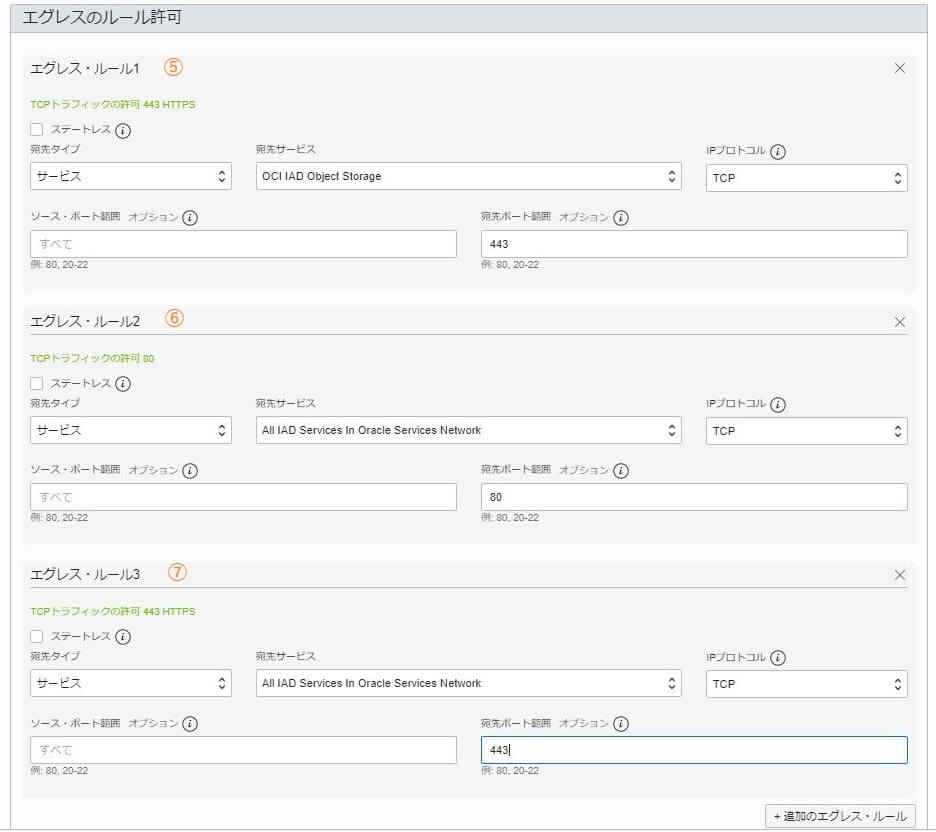Enable the Stateless checkbox in Egress Rule 1
This screenshot has width=936, height=832.
pyautogui.click(x=37, y=130)
